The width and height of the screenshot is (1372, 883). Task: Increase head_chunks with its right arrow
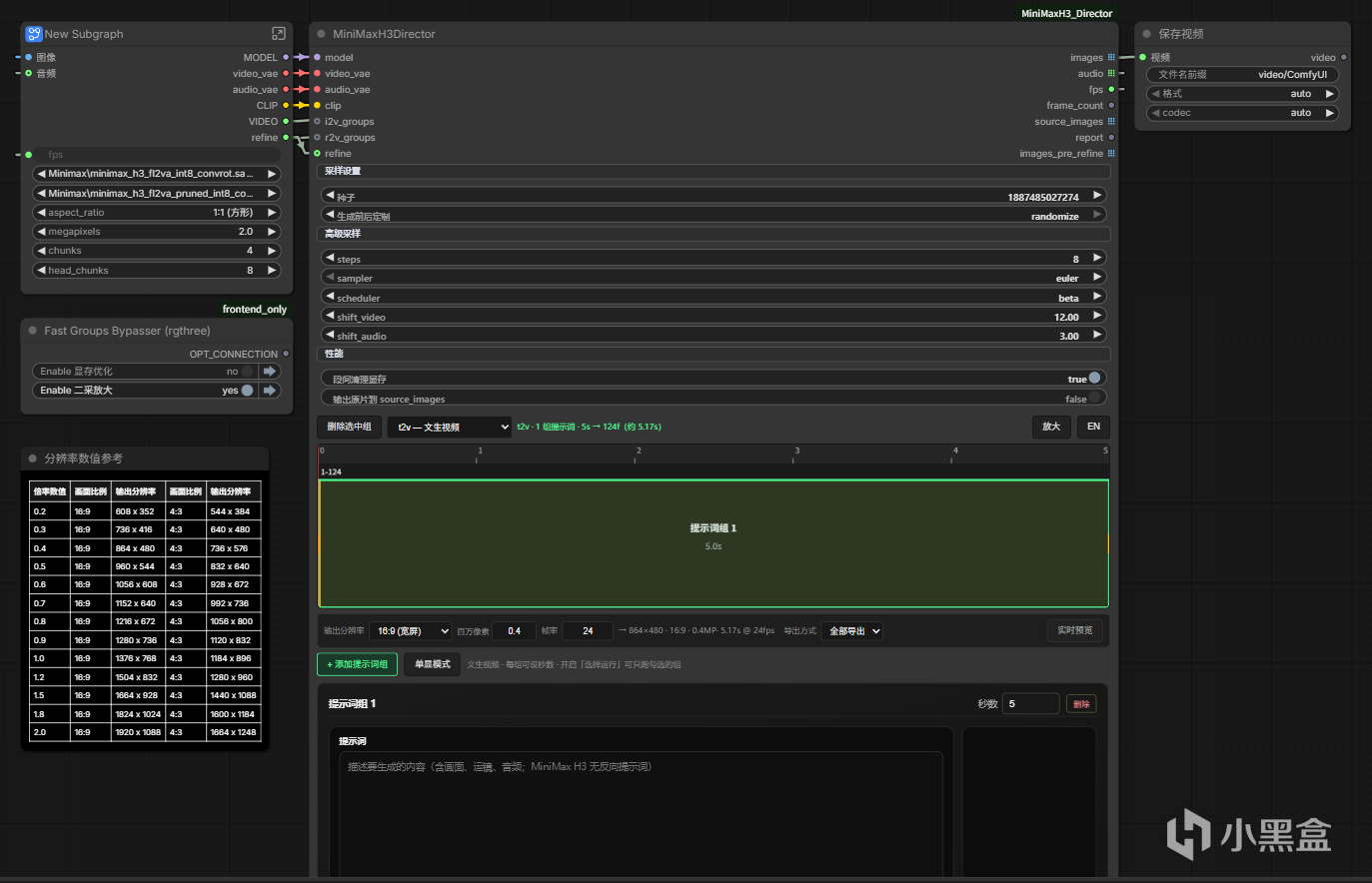pos(271,270)
